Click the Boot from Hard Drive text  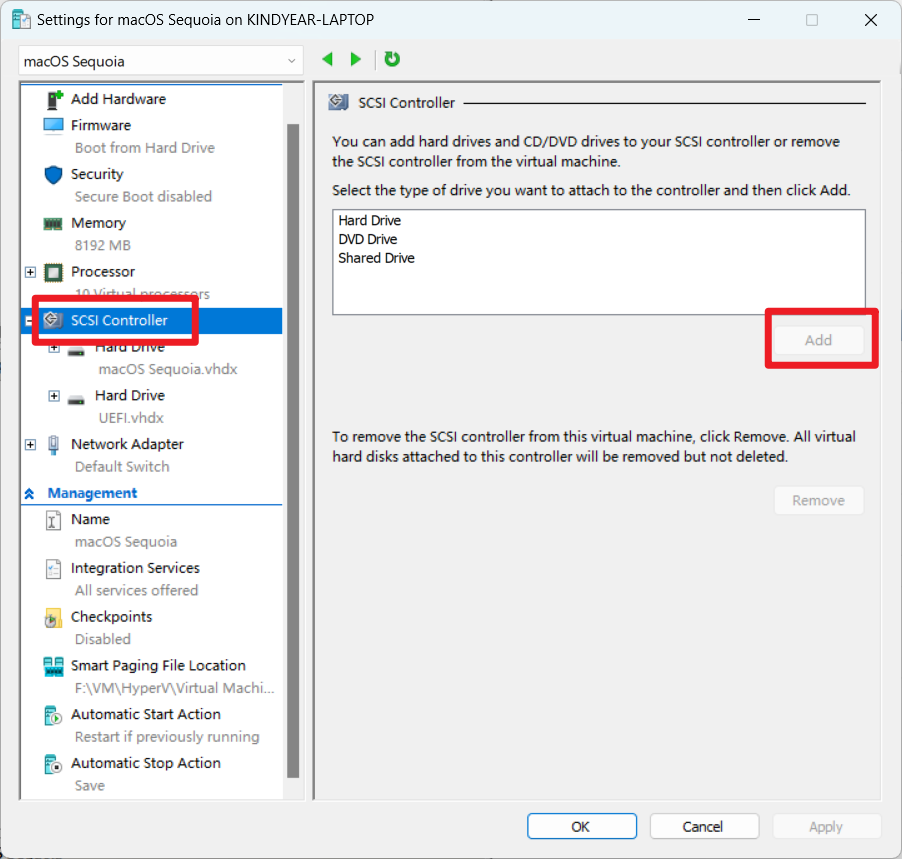coord(145,148)
